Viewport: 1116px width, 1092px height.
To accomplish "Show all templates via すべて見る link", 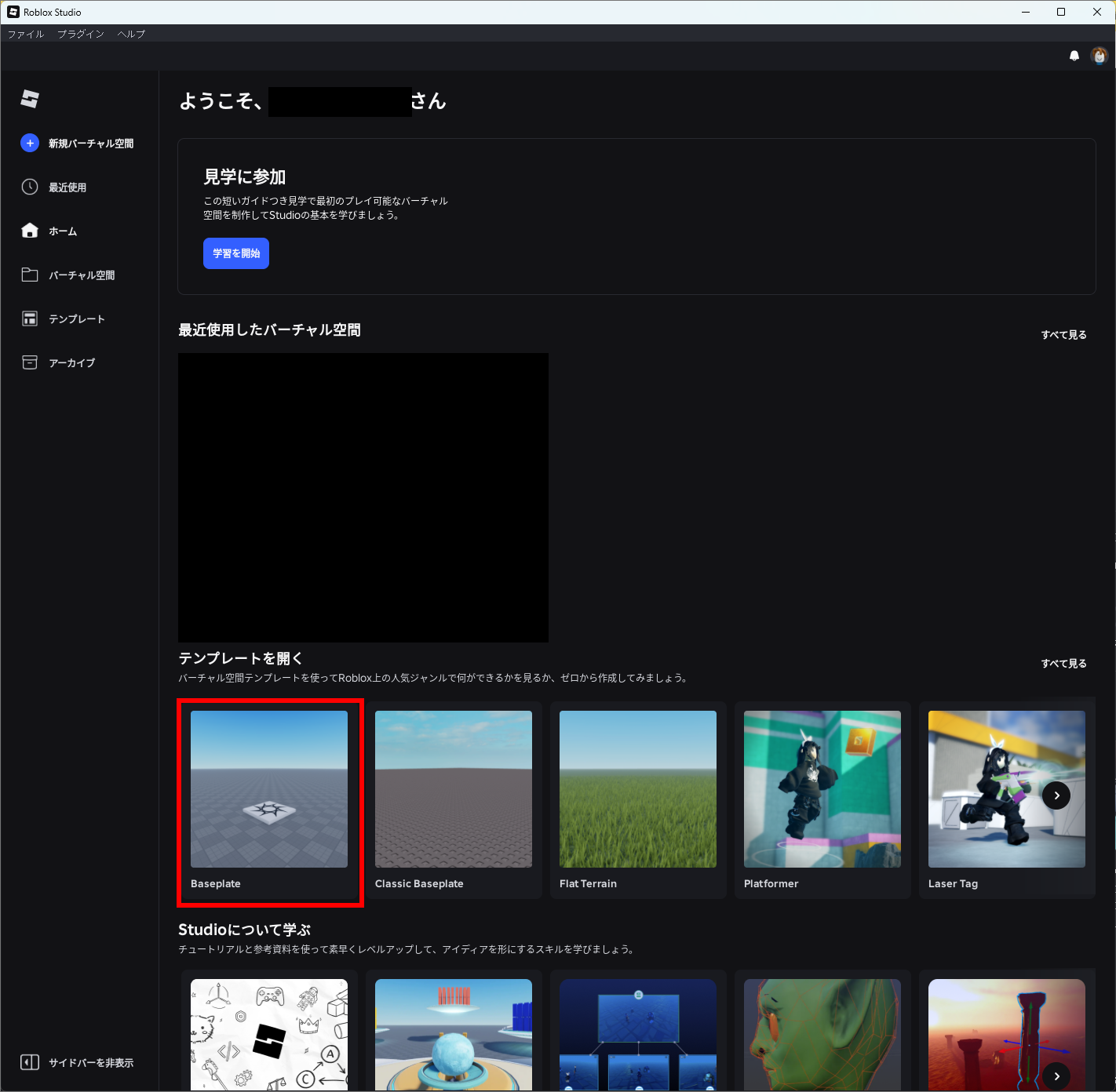I will pyautogui.click(x=1063, y=664).
